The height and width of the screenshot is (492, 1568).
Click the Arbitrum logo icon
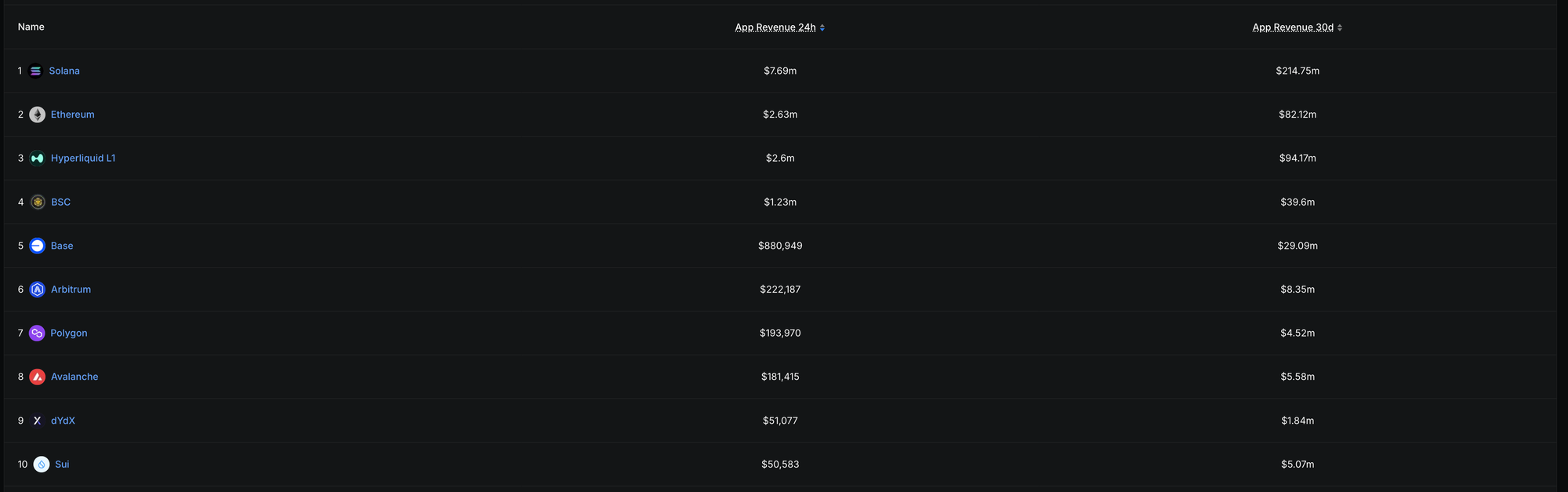(x=38, y=290)
